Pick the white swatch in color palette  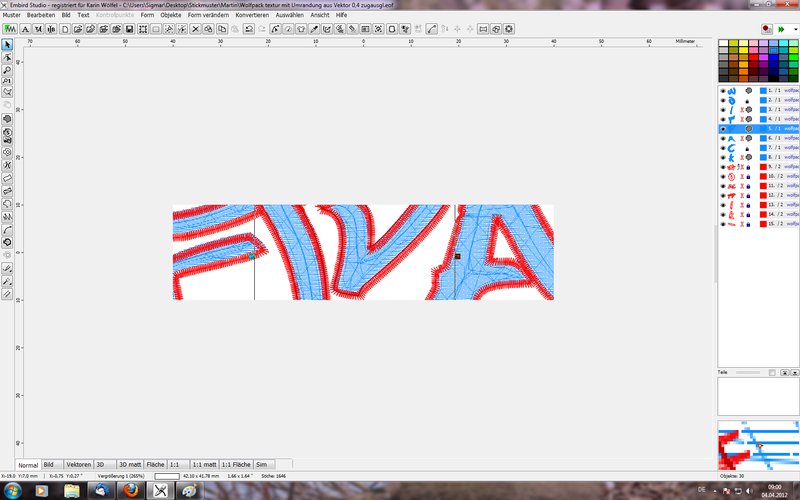click(x=723, y=43)
